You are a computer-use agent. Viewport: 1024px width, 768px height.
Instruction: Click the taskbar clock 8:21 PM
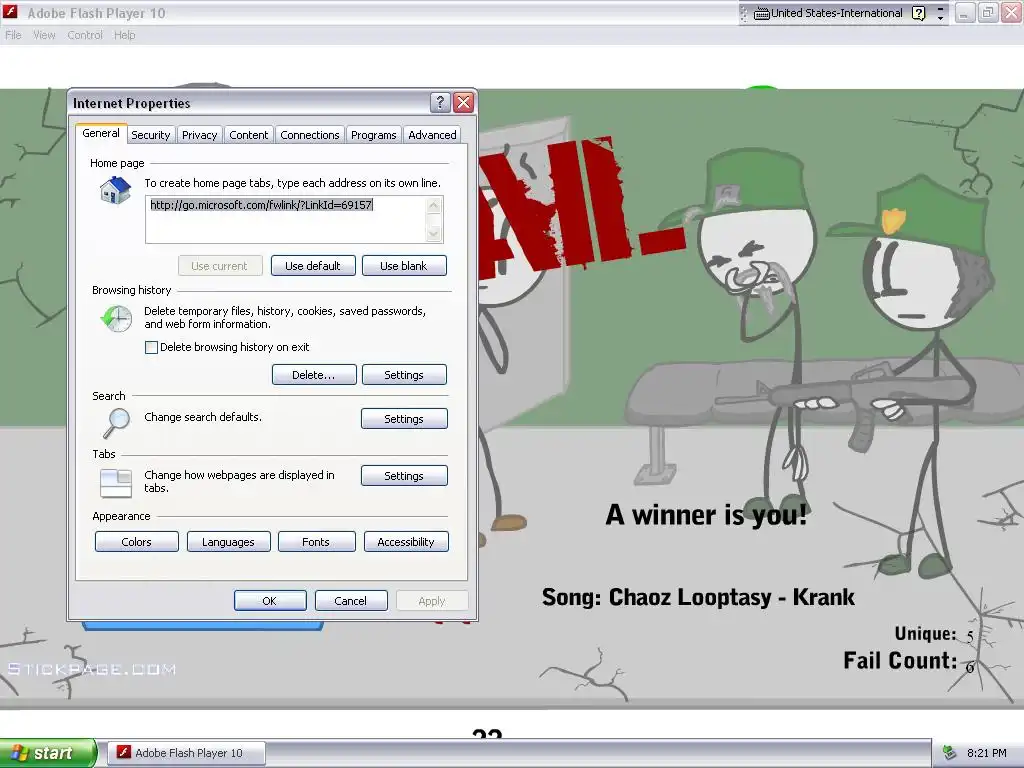pos(986,753)
